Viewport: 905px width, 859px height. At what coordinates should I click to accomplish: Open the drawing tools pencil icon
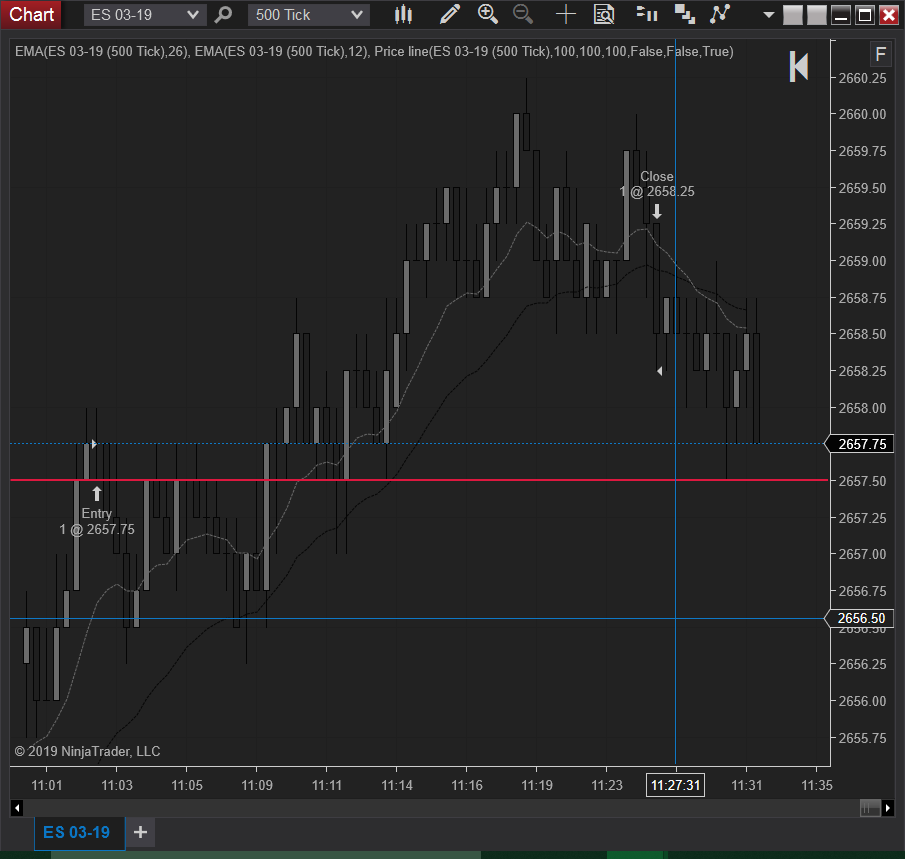(x=450, y=14)
